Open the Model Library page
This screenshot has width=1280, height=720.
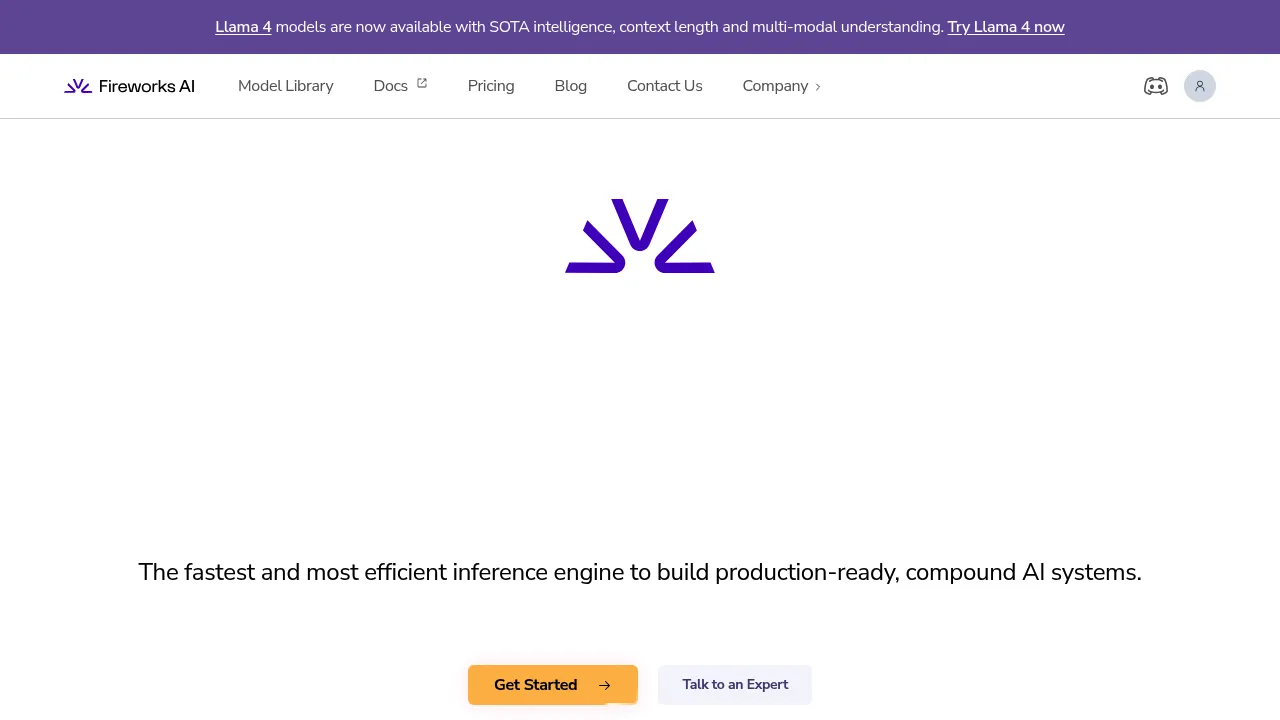tap(286, 86)
